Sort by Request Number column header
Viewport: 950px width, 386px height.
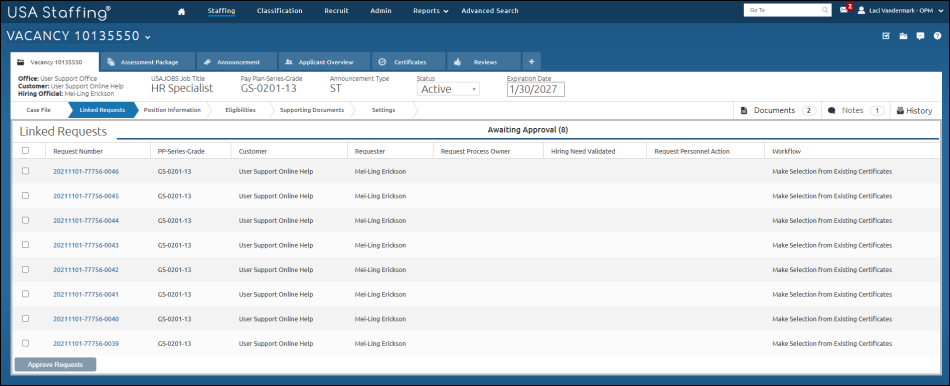tap(78, 151)
